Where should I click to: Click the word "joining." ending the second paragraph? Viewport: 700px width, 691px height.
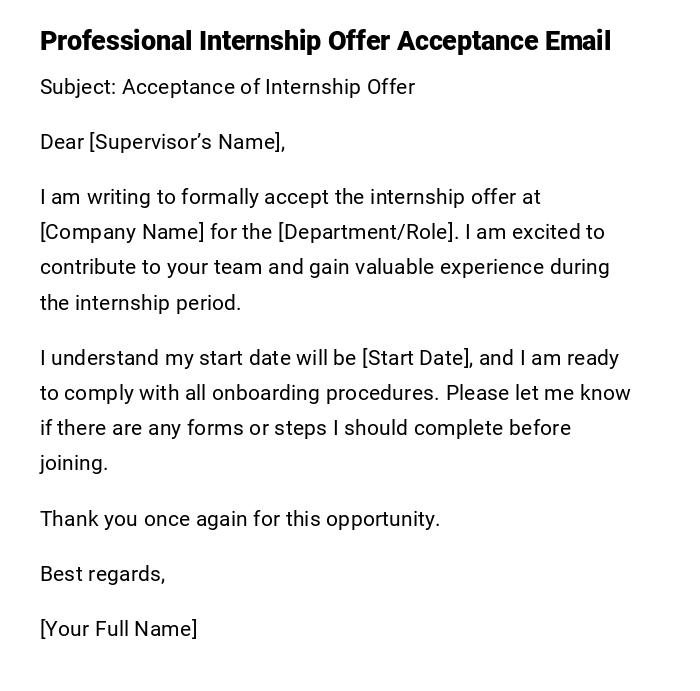pos(74,463)
